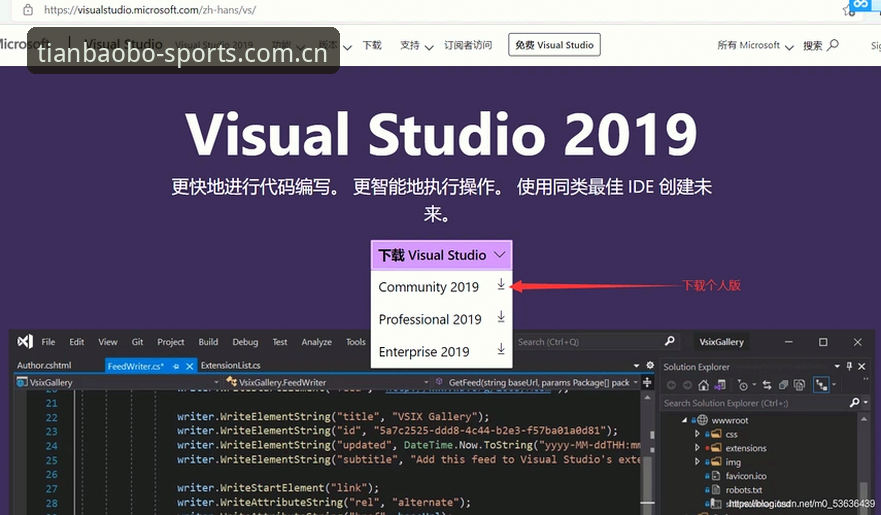Viewport: 881px width, 515px height.
Task: Open the 所有 Microsoft dropdown
Action: coord(755,45)
